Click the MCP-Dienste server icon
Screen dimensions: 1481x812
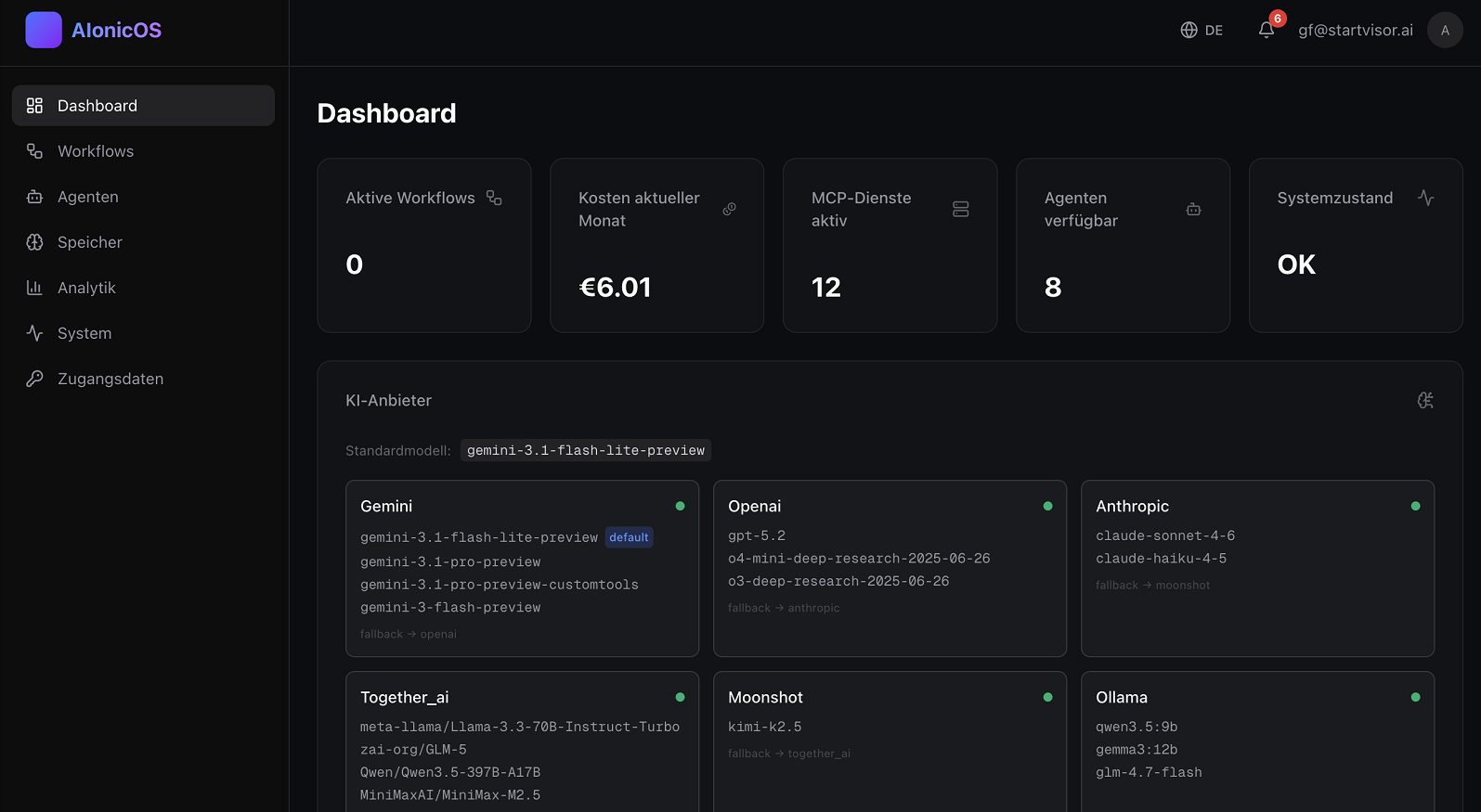[960, 209]
